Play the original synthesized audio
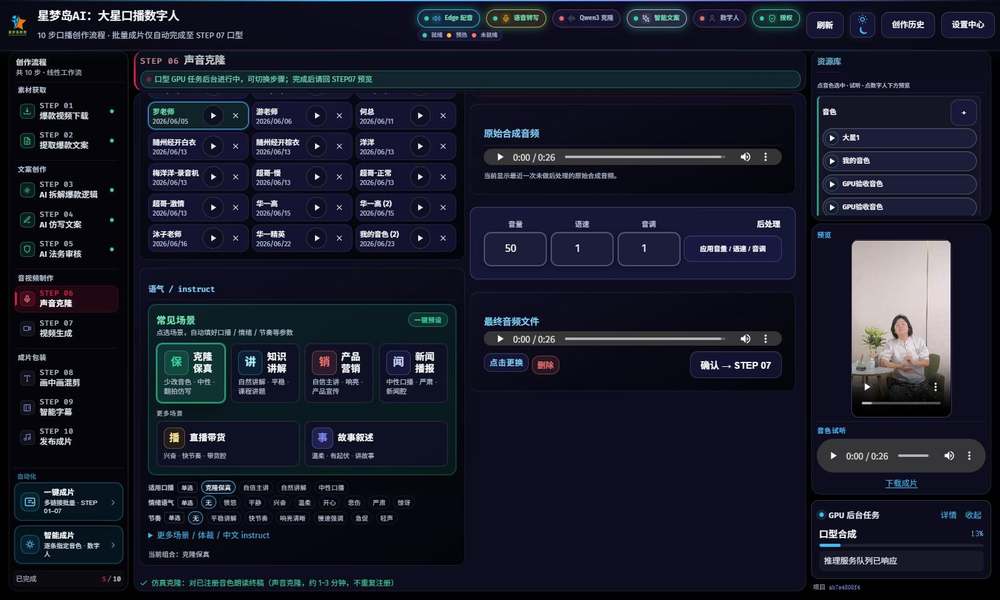This screenshot has height=600, width=1000. (500, 157)
